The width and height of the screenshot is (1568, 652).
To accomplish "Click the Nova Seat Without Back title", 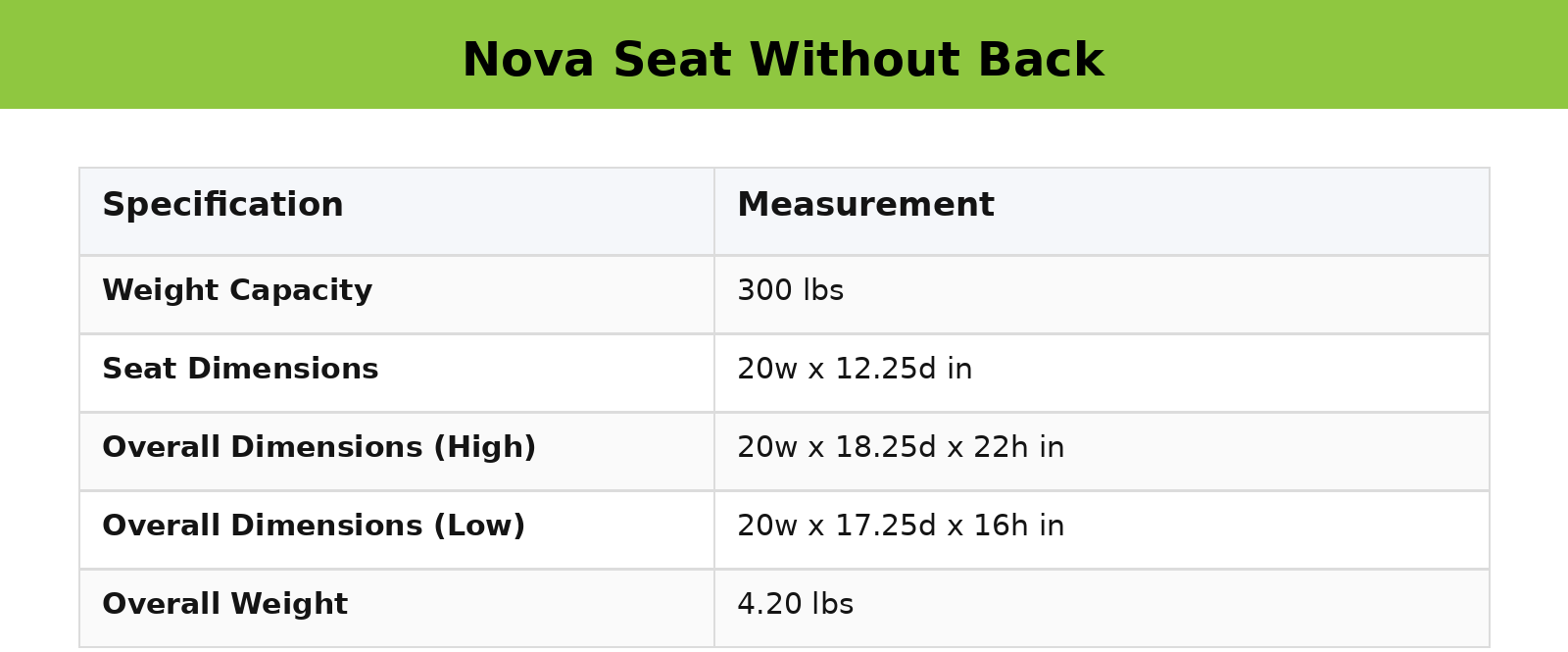I will tap(782, 61).
